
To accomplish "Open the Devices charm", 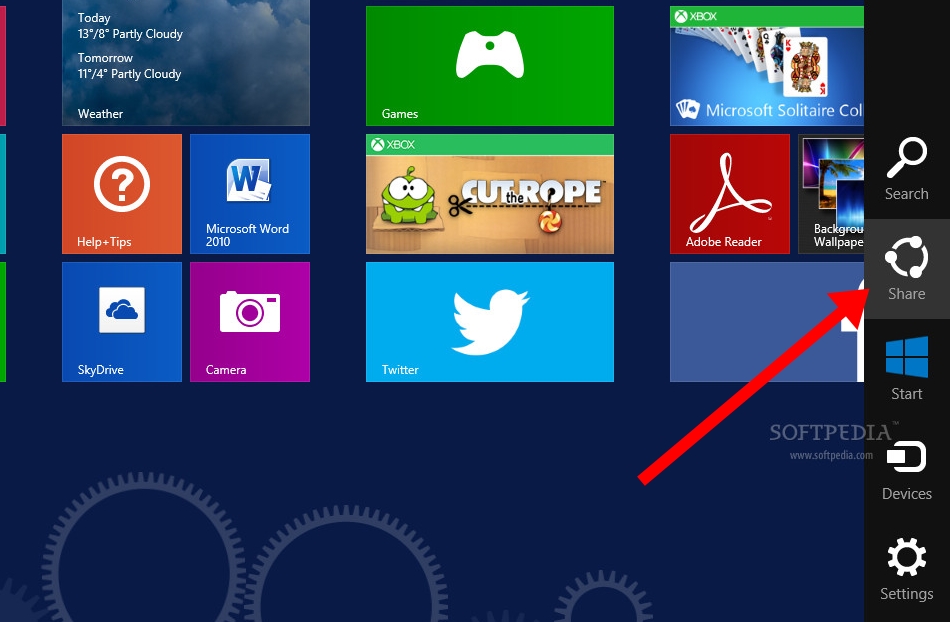I will [906, 469].
